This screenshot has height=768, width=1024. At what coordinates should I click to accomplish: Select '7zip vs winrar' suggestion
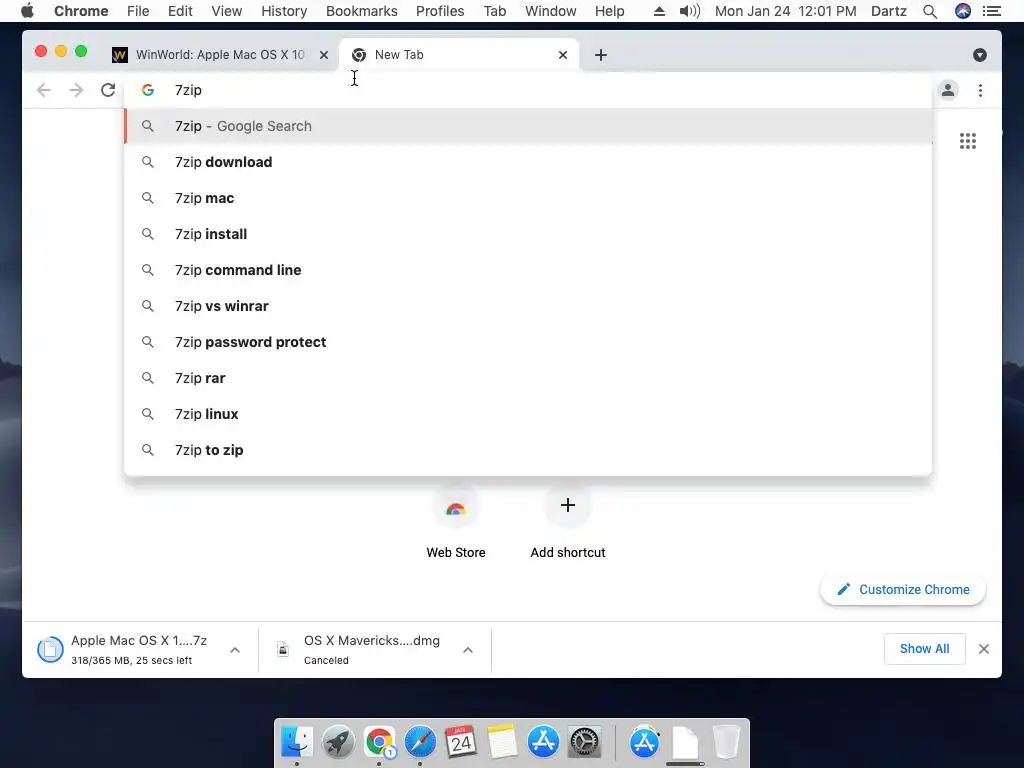528,306
